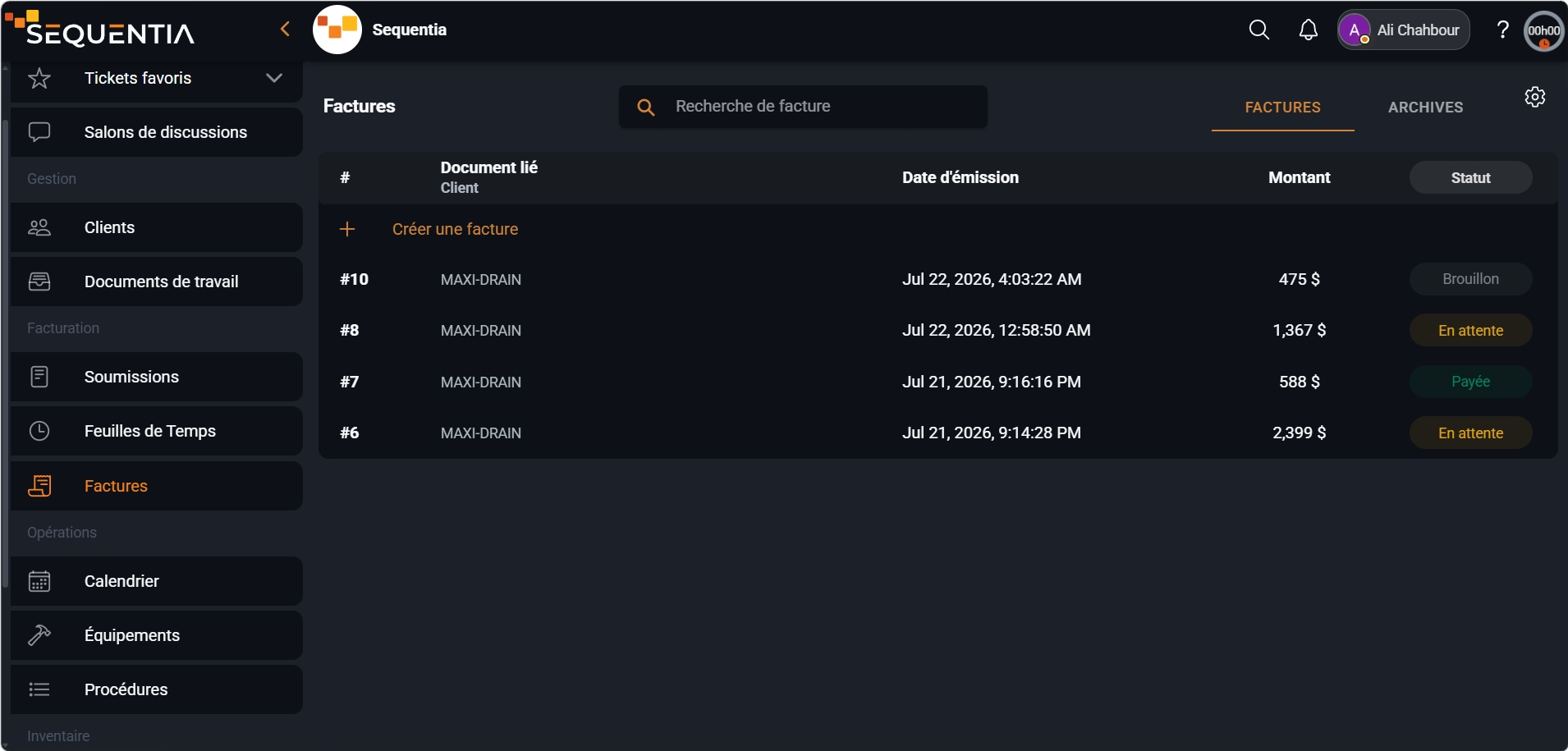Click the Brouillon status on invoice #10

[x=1470, y=279]
